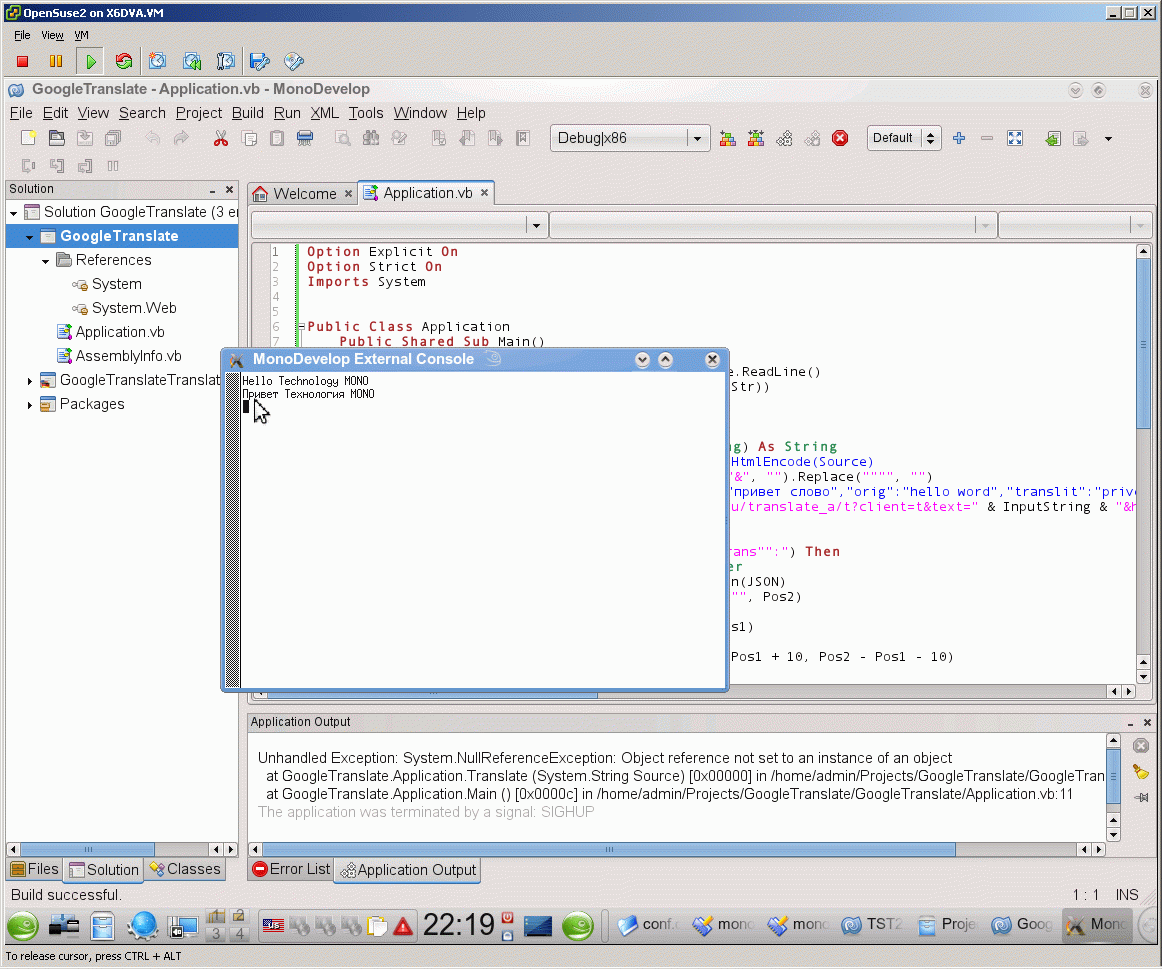Viewport: 1162px width, 969px height.
Task: Click the Cut scissors icon
Action: click(x=221, y=138)
